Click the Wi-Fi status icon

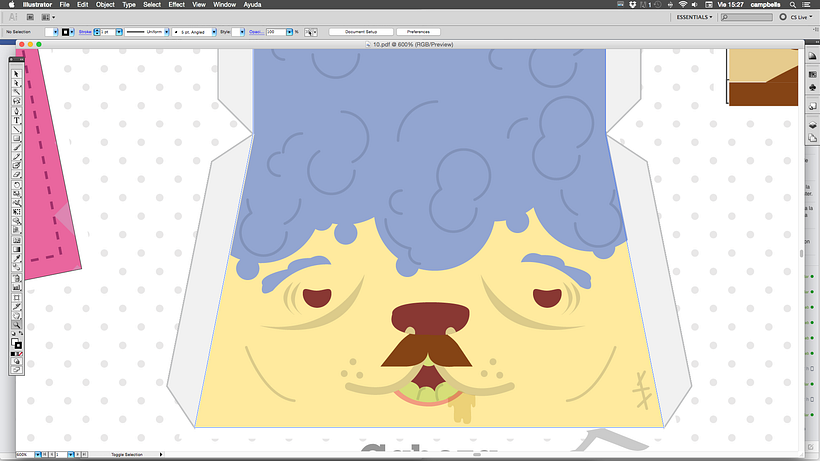pyautogui.click(x=682, y=4)
